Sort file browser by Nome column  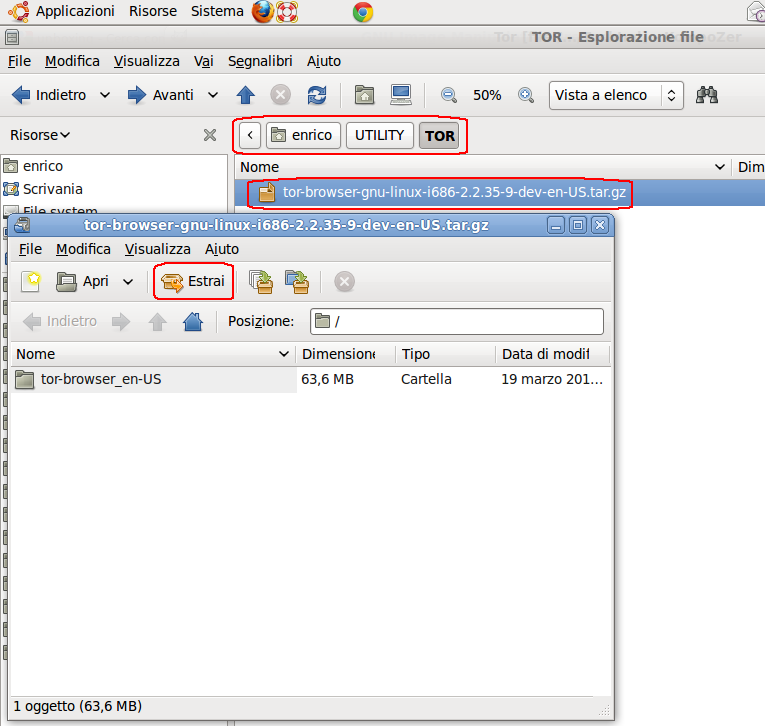coord(483,167)
